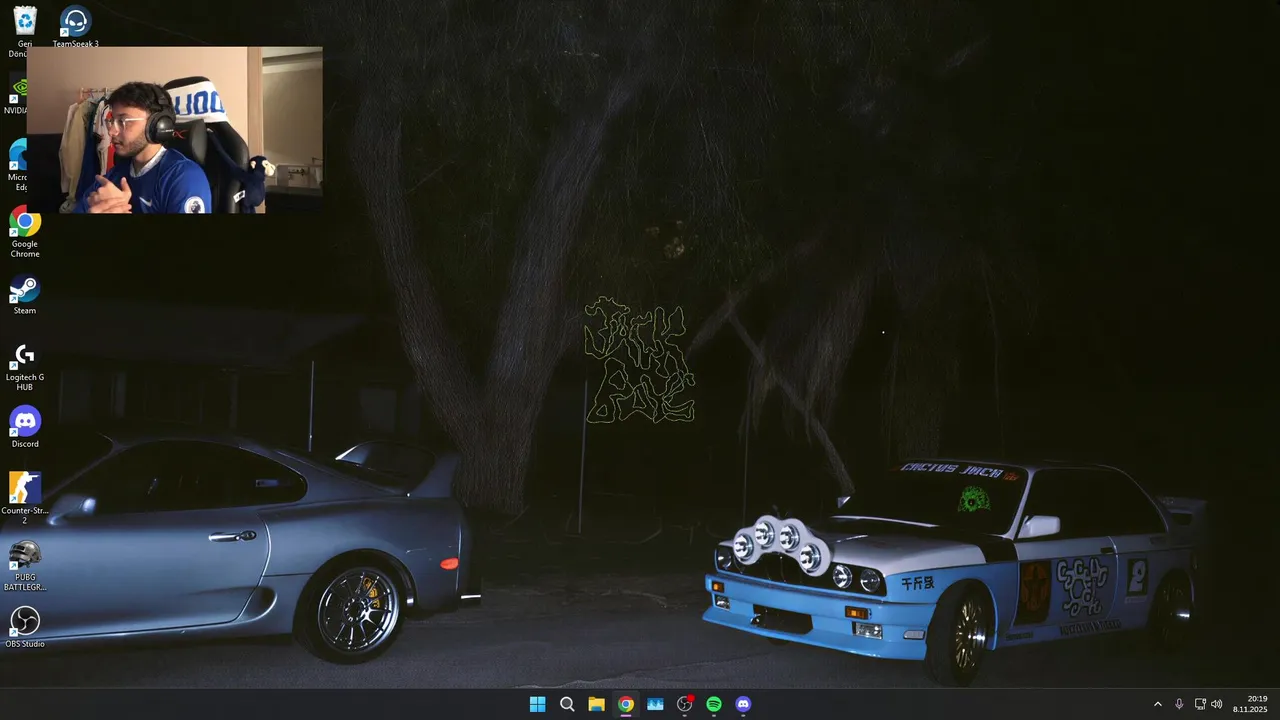Open taskbar Search magnifier
Screen dimensions: 1280x720
[x=567, y=704]
